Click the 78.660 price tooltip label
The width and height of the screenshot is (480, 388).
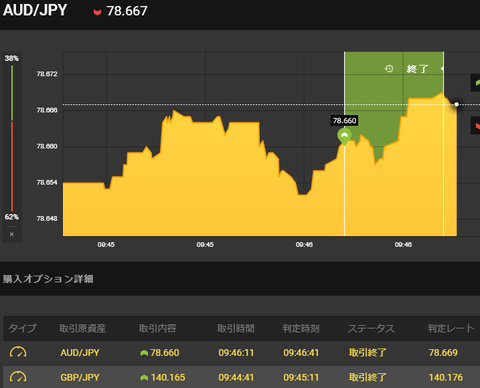coord(345,121)
